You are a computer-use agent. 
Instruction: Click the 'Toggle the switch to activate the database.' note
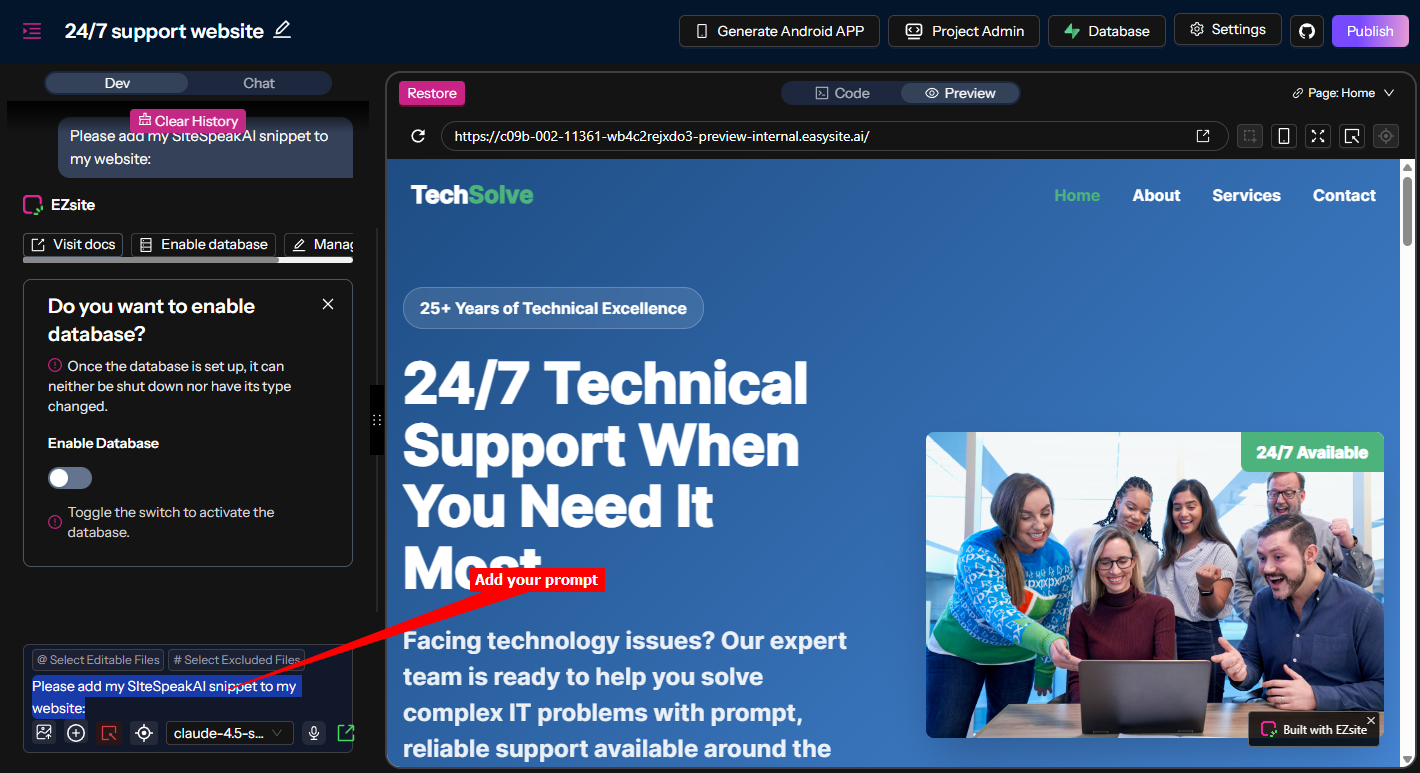[171, 522]
